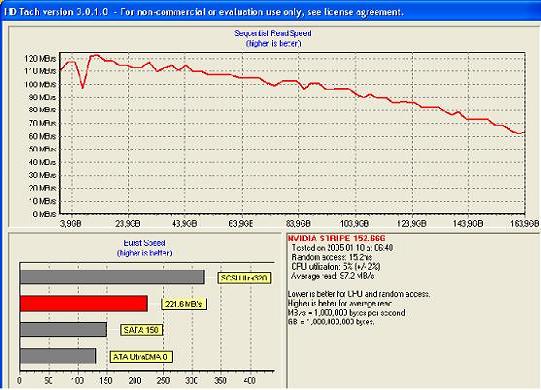Click the '83.9GB' x-axis label

(x=298, y=224)
